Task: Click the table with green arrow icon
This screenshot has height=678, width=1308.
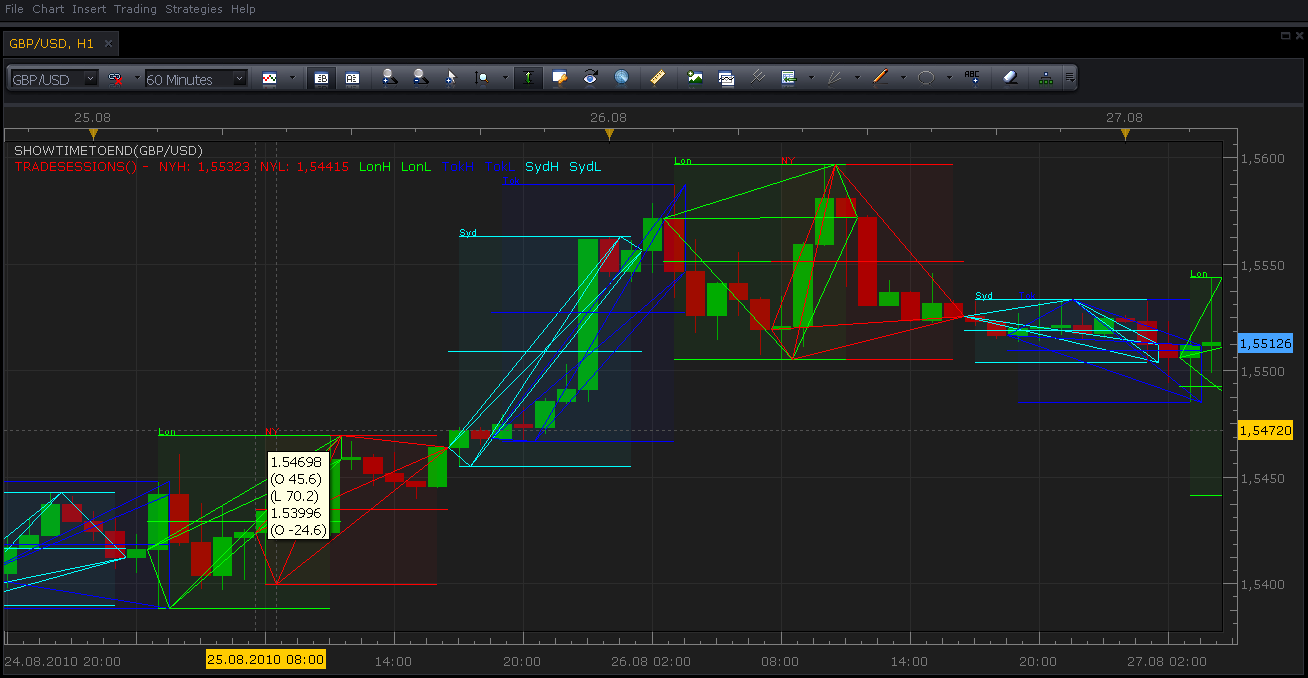Action: pos(788,78)
